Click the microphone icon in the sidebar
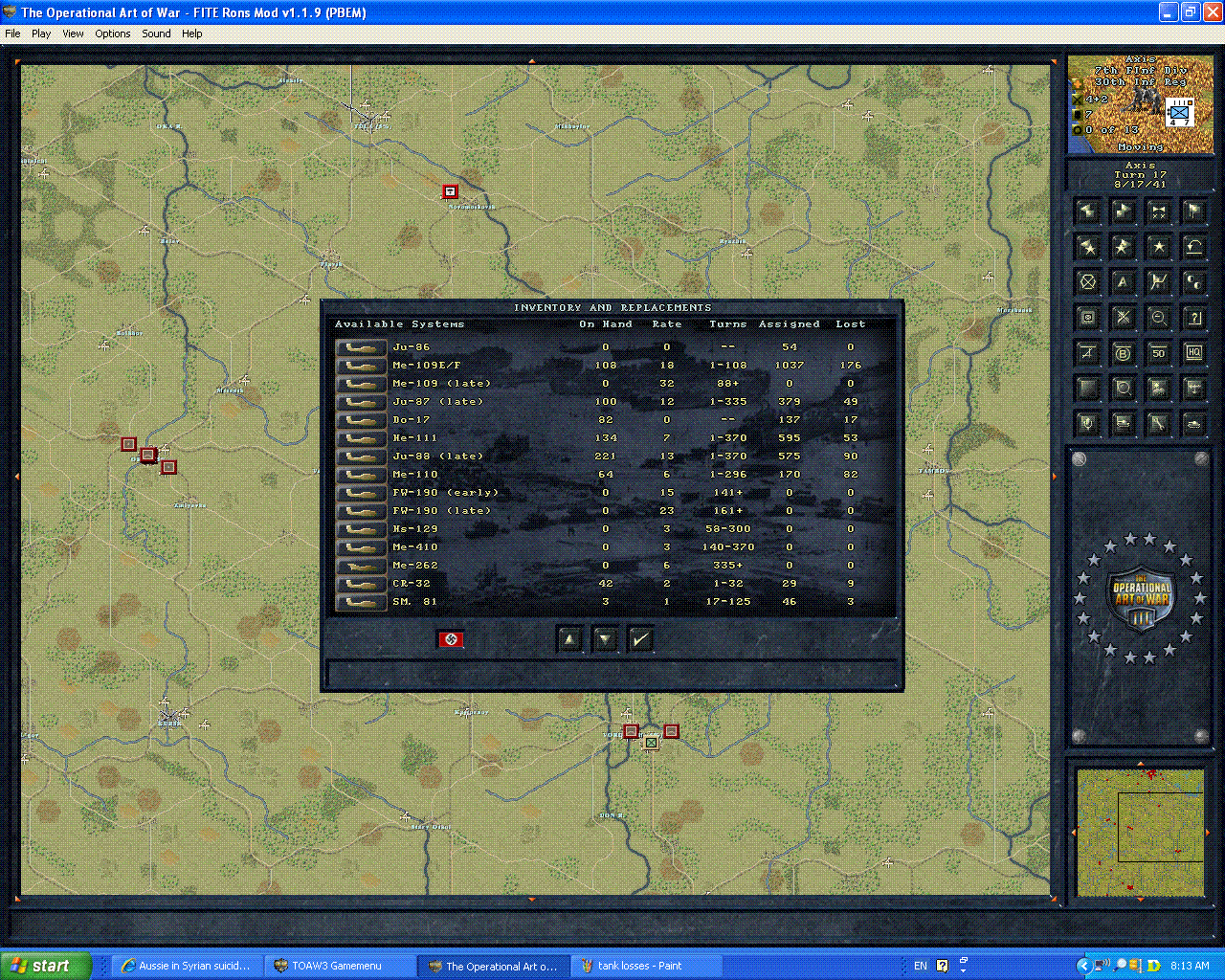1225x980 pixels. 1088,424
